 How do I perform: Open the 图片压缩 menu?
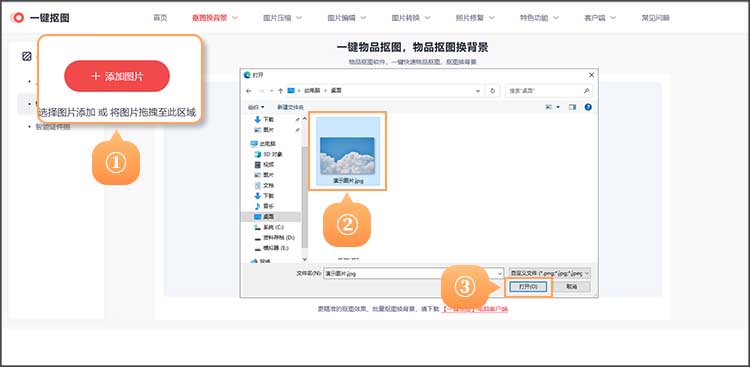283,18
